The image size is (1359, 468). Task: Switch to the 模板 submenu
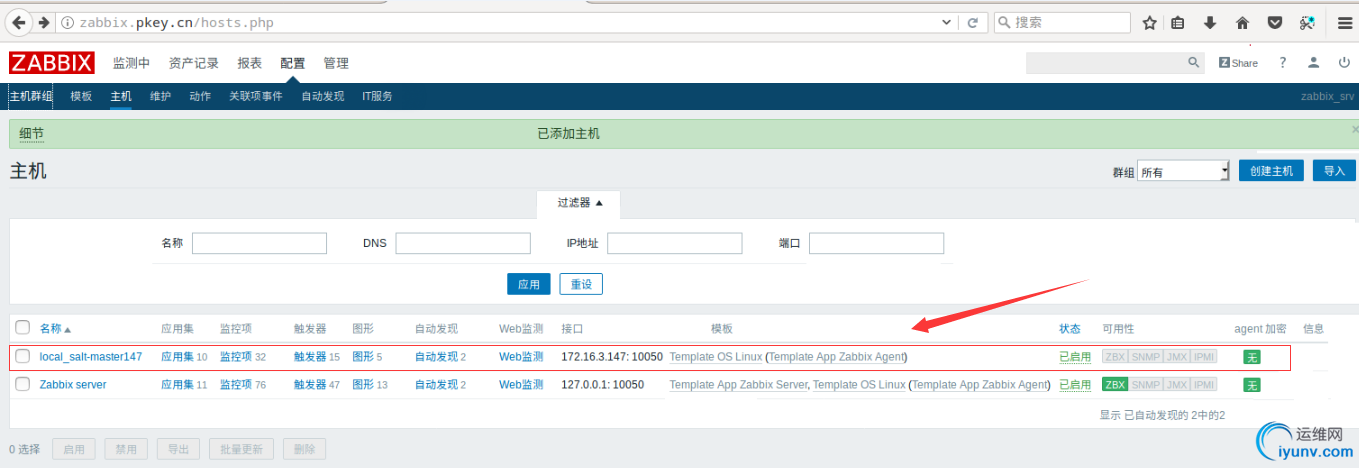tap(81, 96)
